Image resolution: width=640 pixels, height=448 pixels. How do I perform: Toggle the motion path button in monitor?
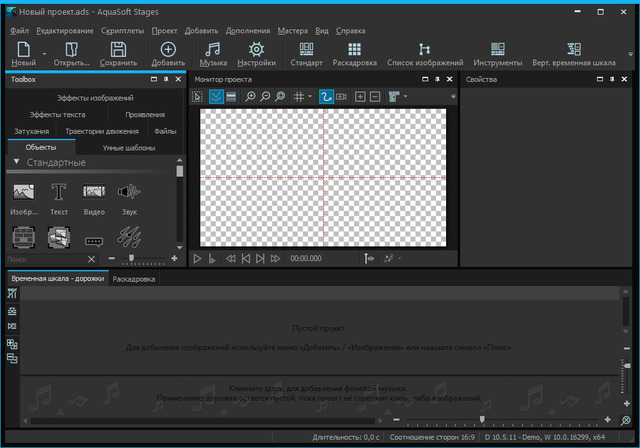pyautogui.click(x=325, y=97)
